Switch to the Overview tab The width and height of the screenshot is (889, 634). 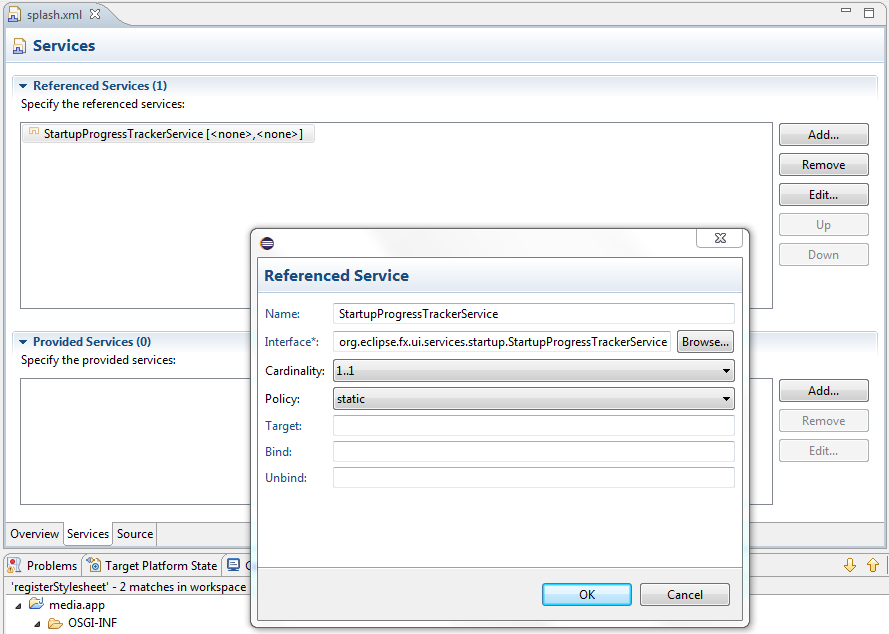(x=35, y=534)
